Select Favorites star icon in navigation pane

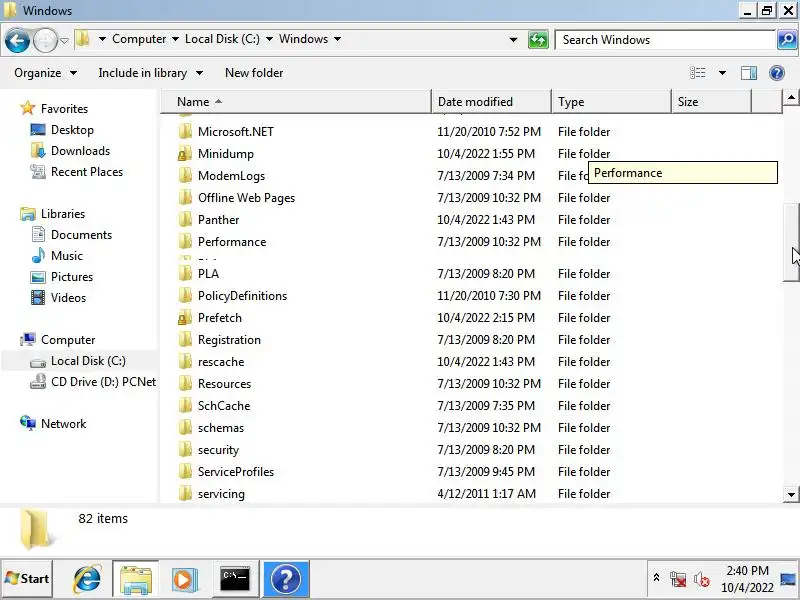point(28,108)
